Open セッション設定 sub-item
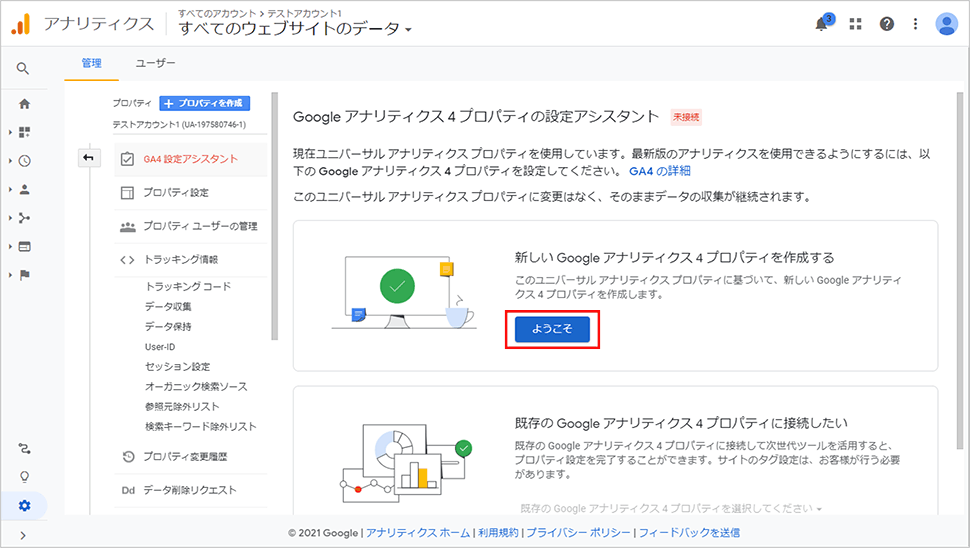 click(x=178, y=367)
